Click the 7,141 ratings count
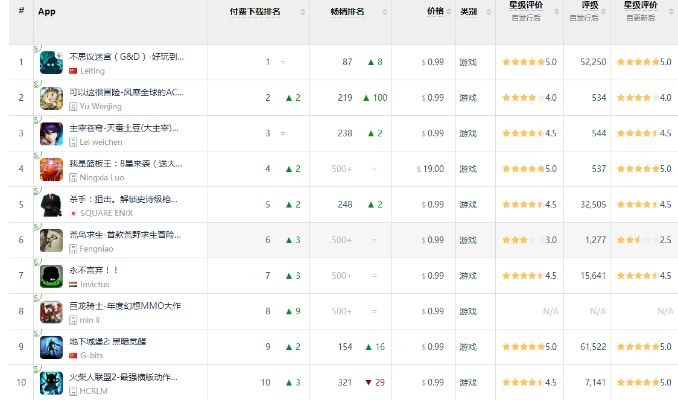678x400 pixels. tap(596, 383)
